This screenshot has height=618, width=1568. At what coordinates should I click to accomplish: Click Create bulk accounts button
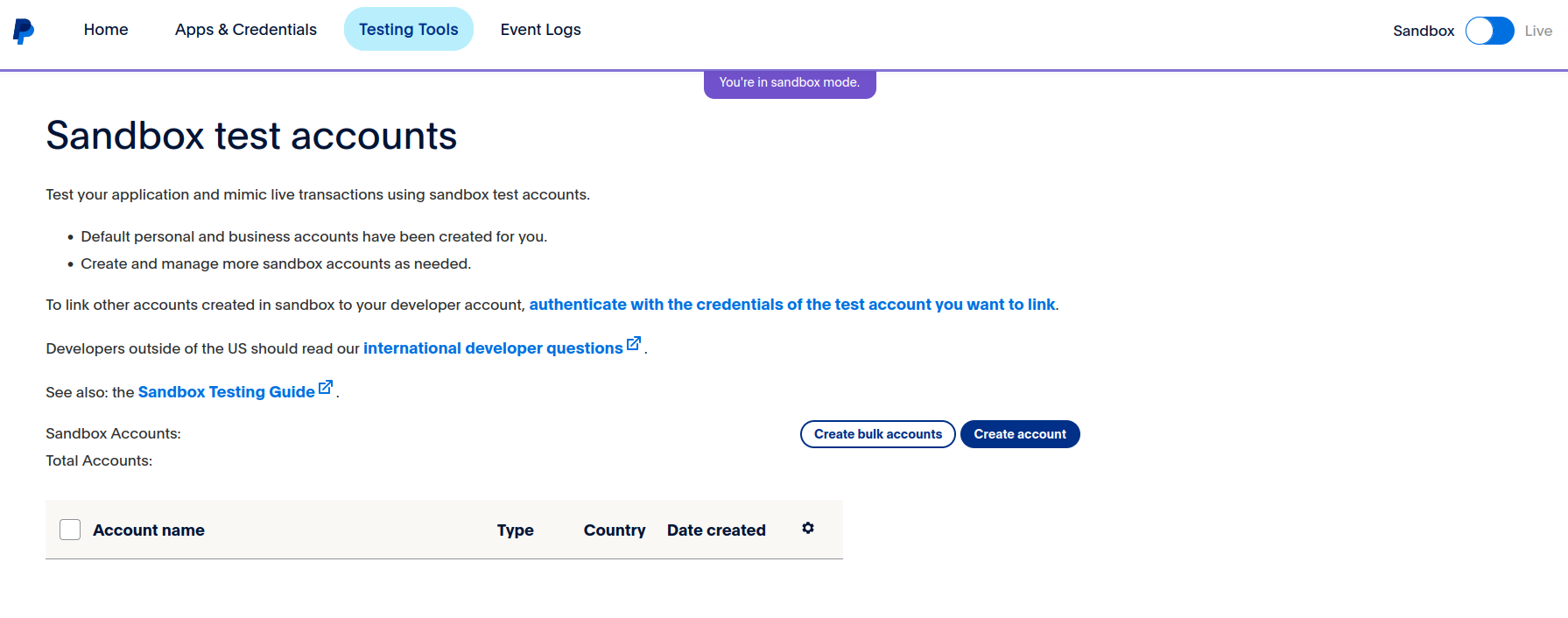point(878,434)
